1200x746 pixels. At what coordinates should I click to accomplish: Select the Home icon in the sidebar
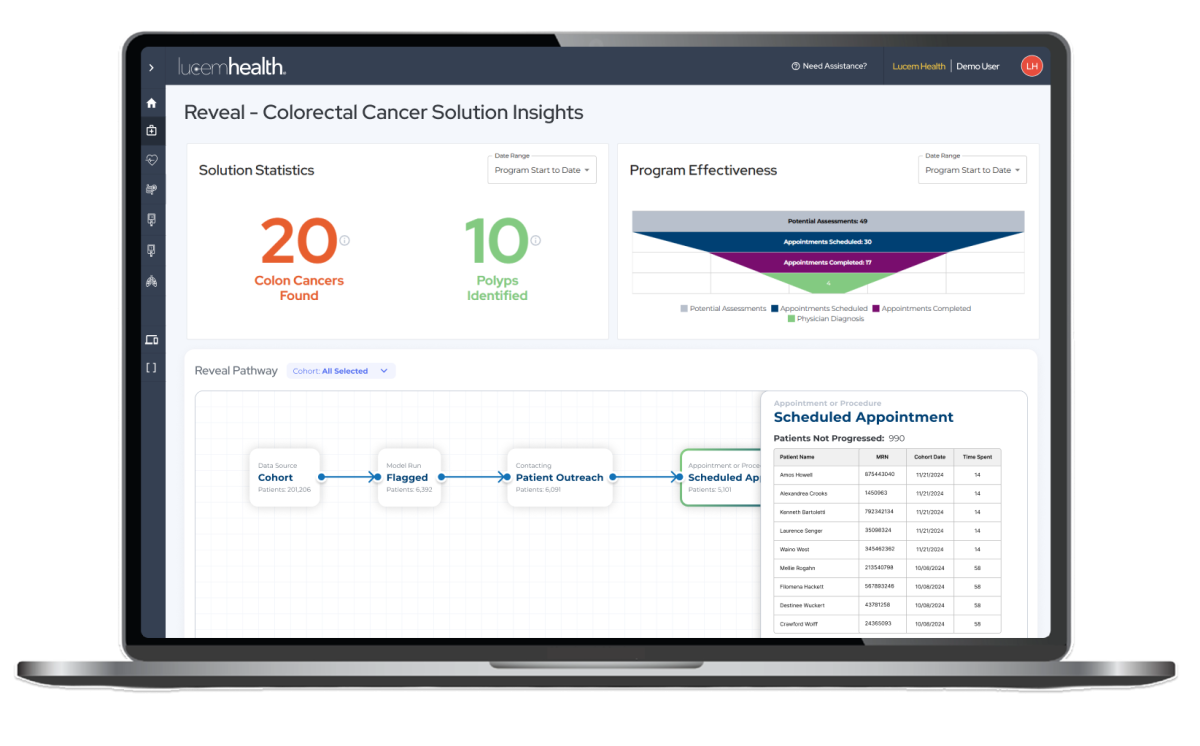[x=152, y=102]
